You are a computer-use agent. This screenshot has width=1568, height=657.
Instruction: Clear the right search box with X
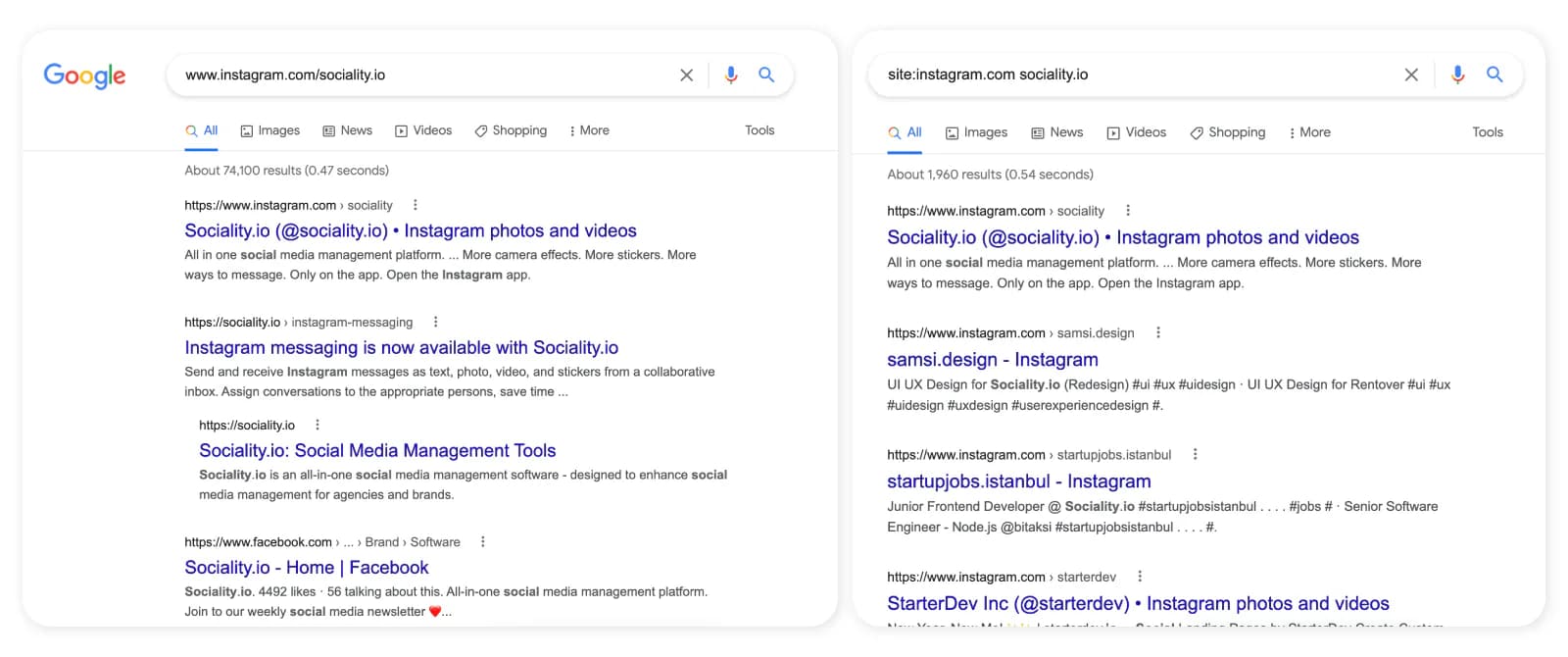point(1411,75)
